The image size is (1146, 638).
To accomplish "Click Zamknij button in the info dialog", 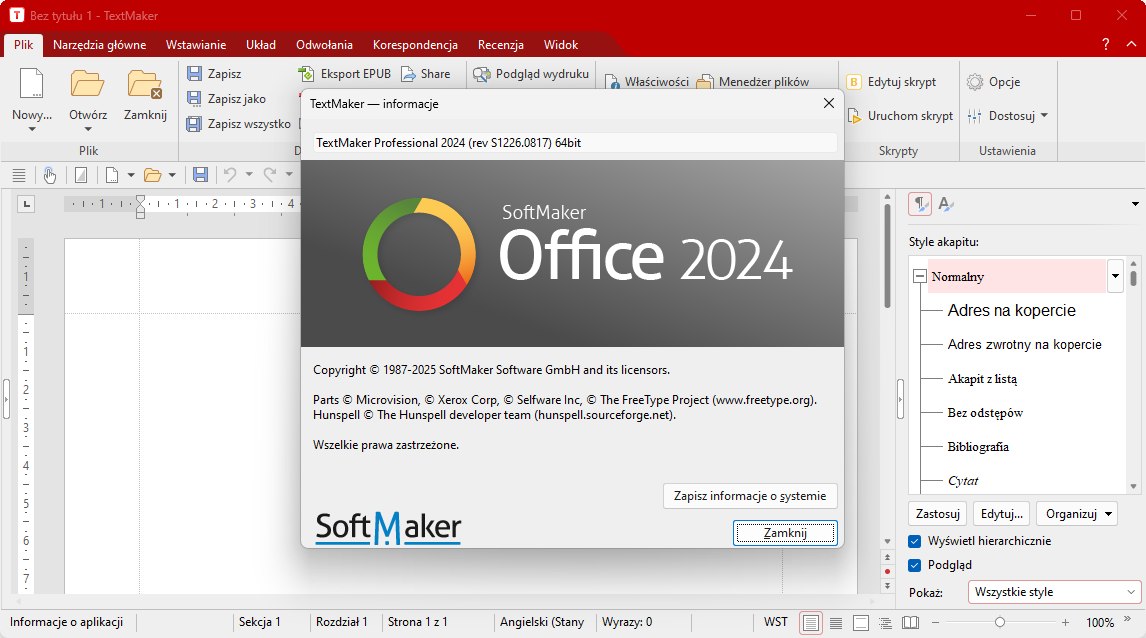I will (785, 533).
